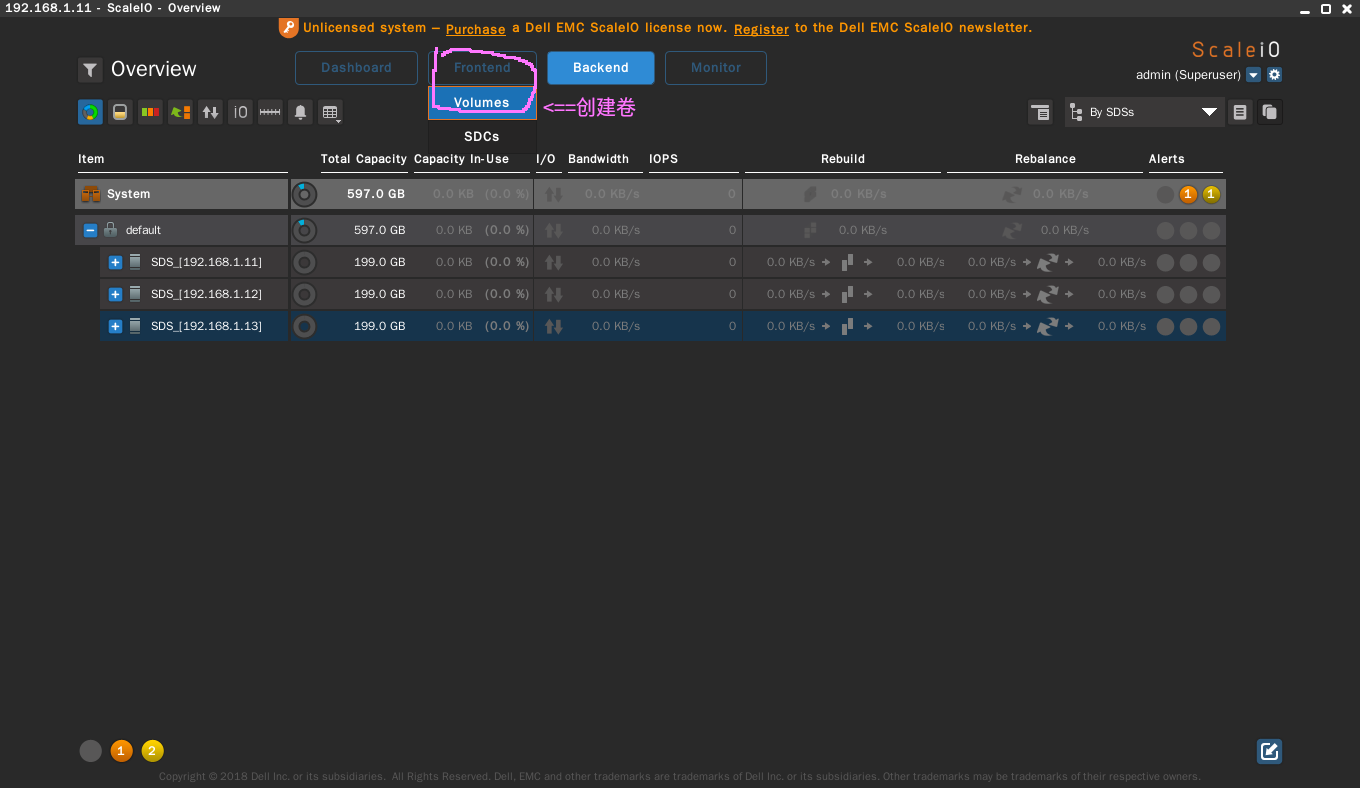Viewport: 1360px width, 788px height.
Task: Click the 597.0 GB value in System row
Action: point(376,194)
